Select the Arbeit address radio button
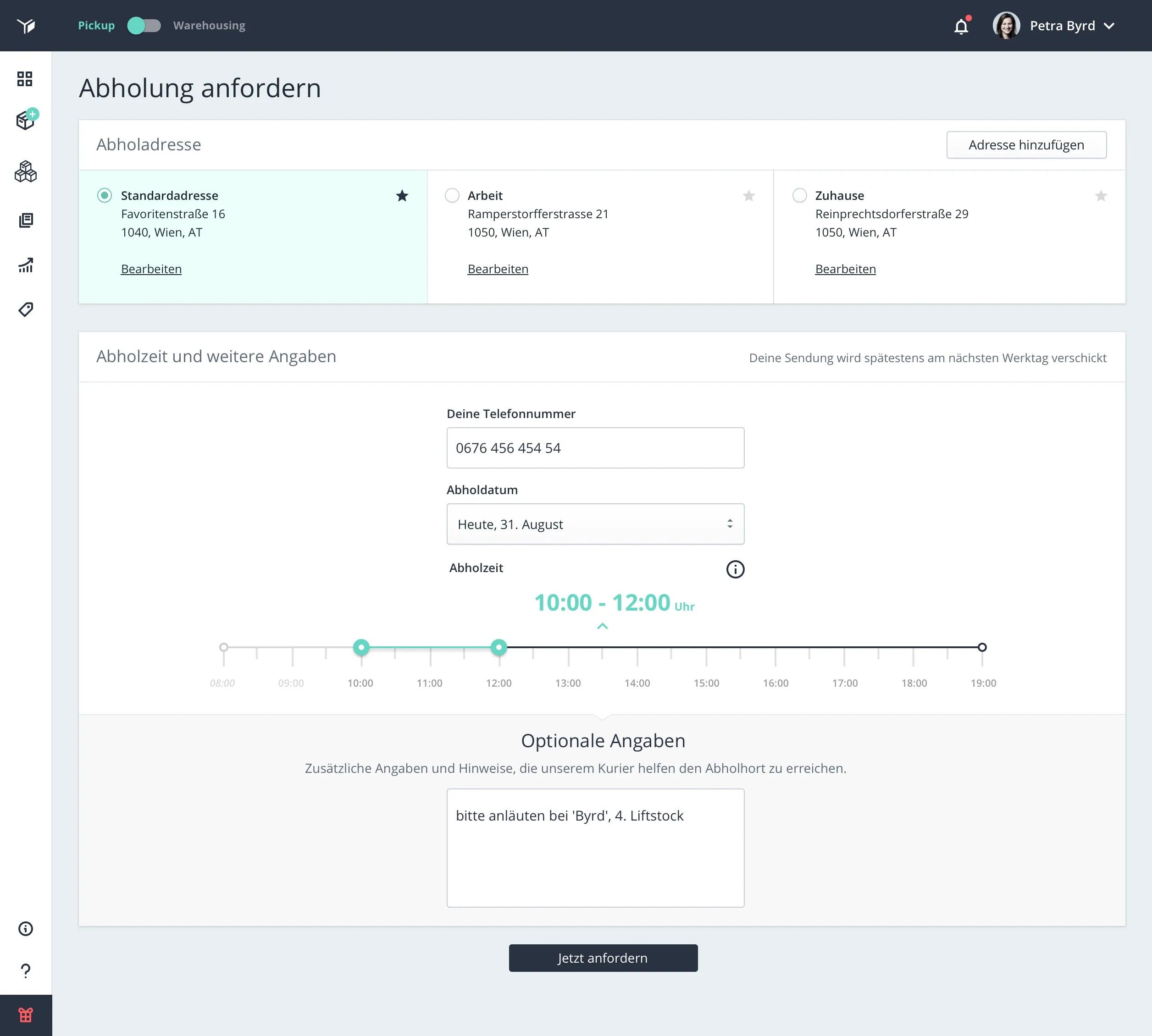 coord(452,196)
